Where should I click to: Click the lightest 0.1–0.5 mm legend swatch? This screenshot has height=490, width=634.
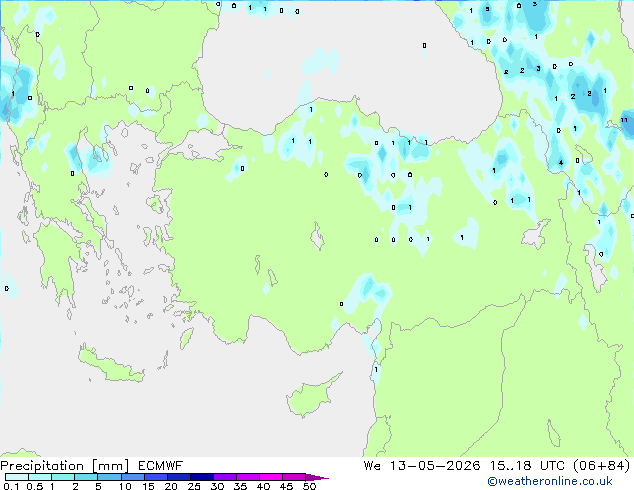click(x=17, y=477)
